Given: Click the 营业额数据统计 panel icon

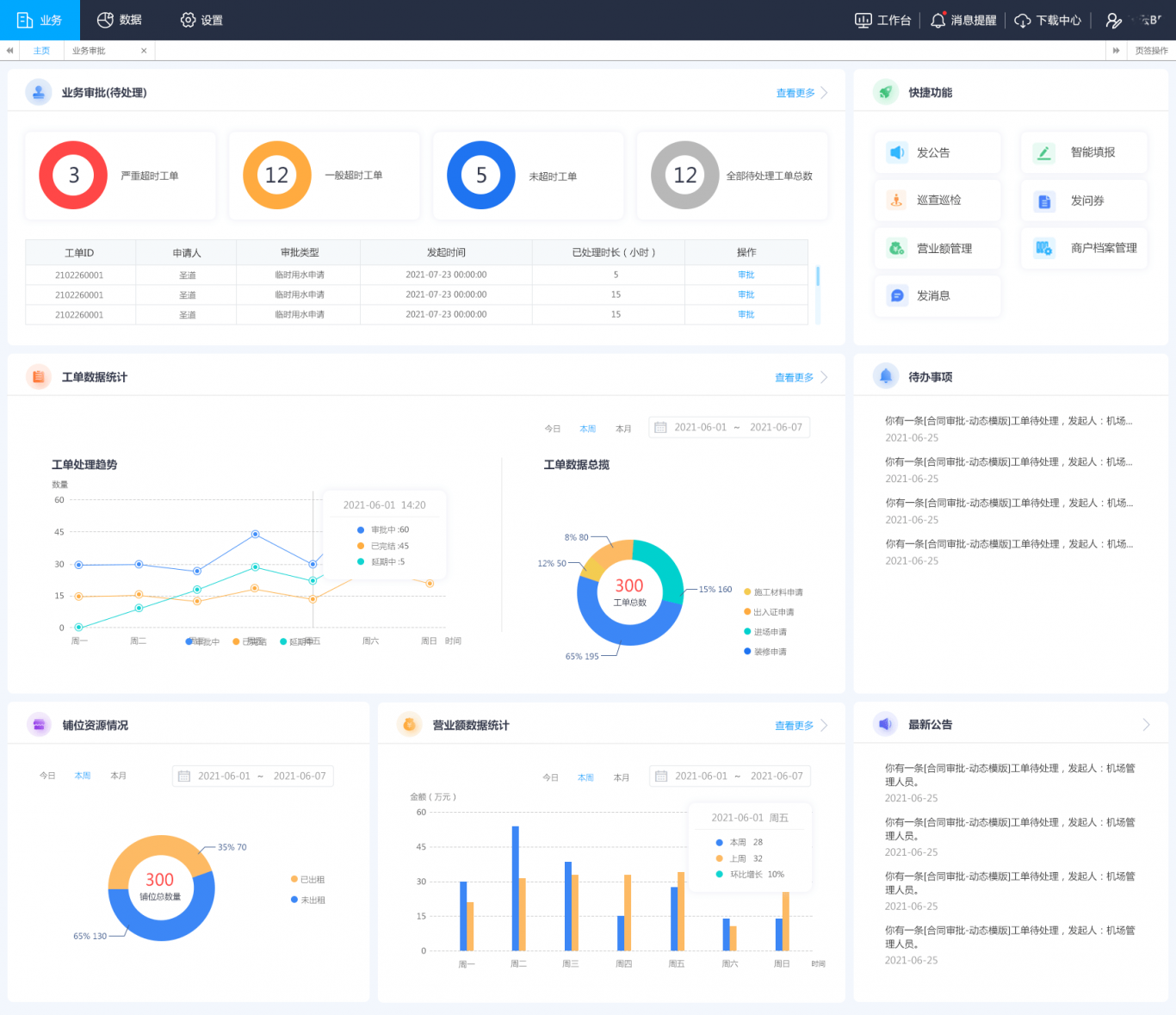Looking at the screenshot, I should [x=410, y=725].
